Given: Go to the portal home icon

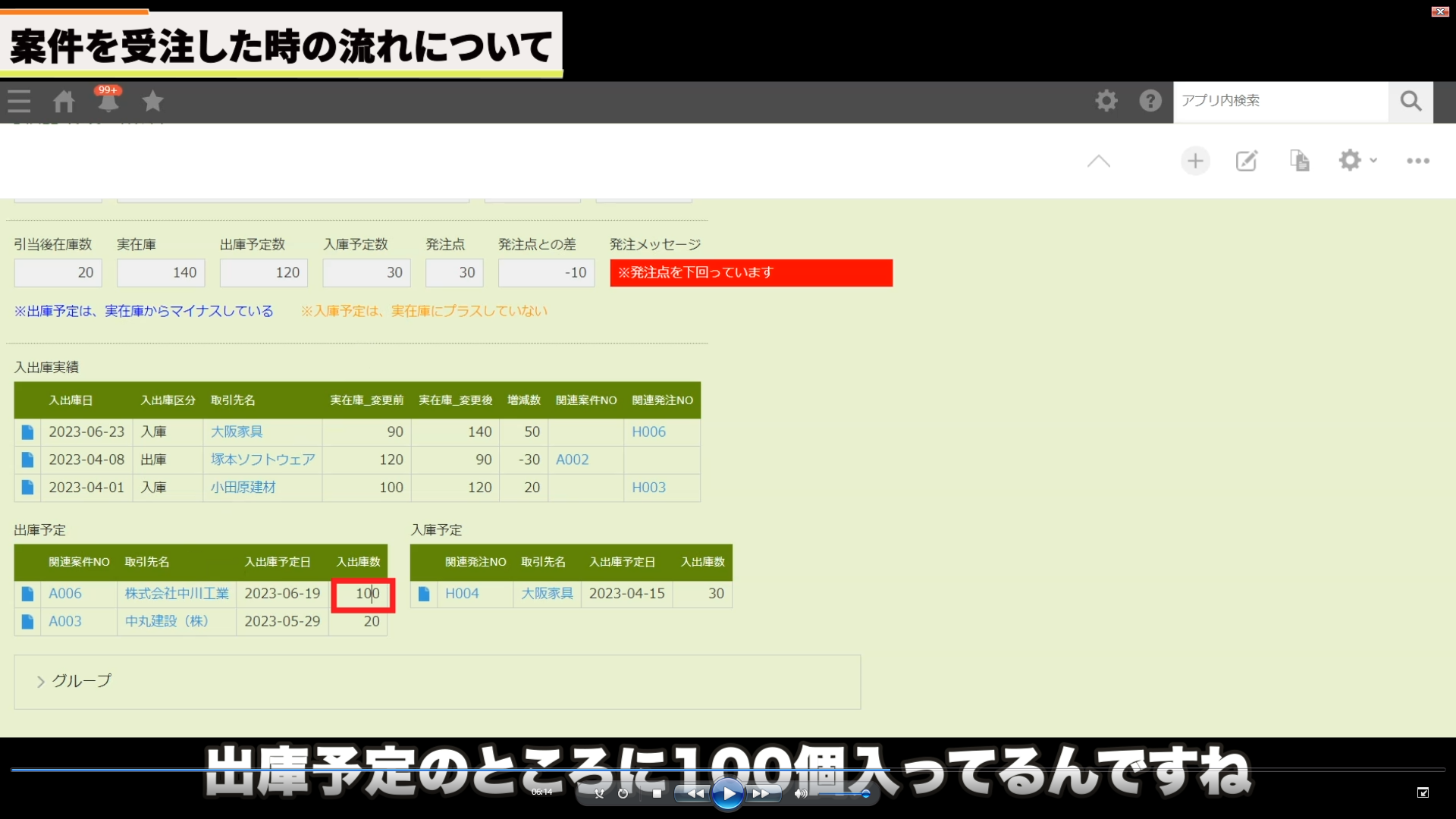Looking at the screenshot, I should click(x=64, y=102).
